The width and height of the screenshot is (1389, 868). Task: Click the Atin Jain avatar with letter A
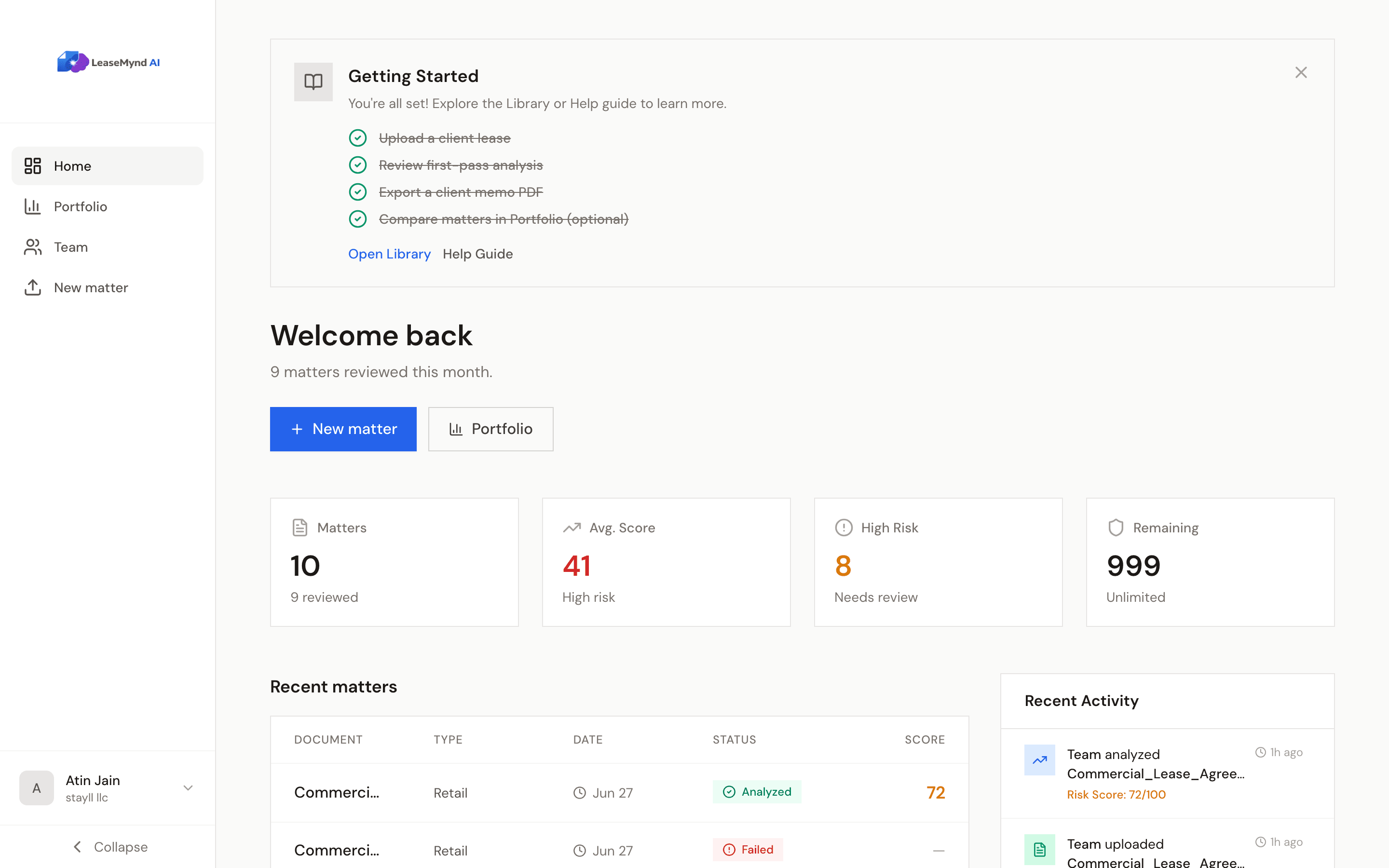pos(37,787)
